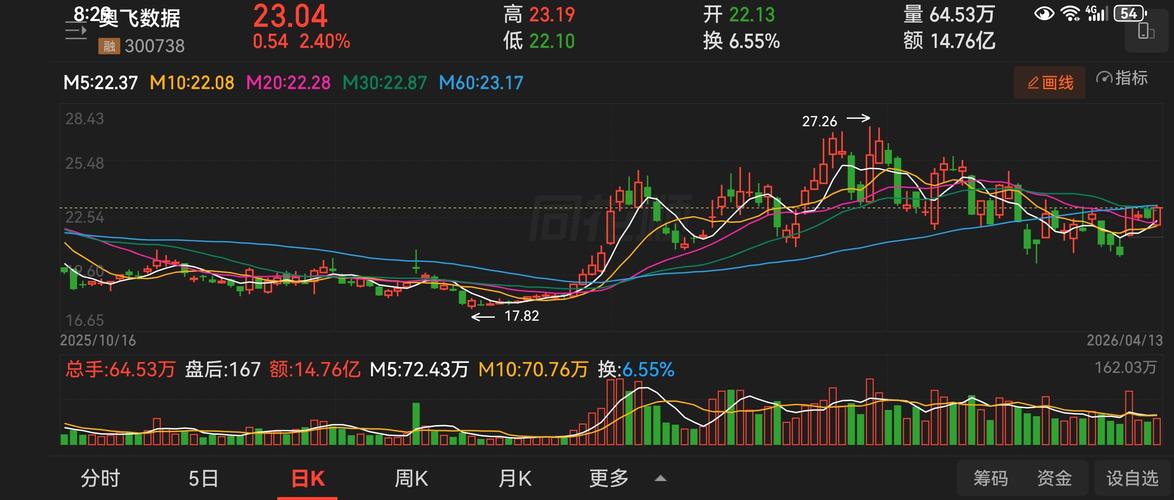Viewport: 1174px width, 500px height.
Task: Tap the M20:22.28 moving average label
Action: point(289,82)
